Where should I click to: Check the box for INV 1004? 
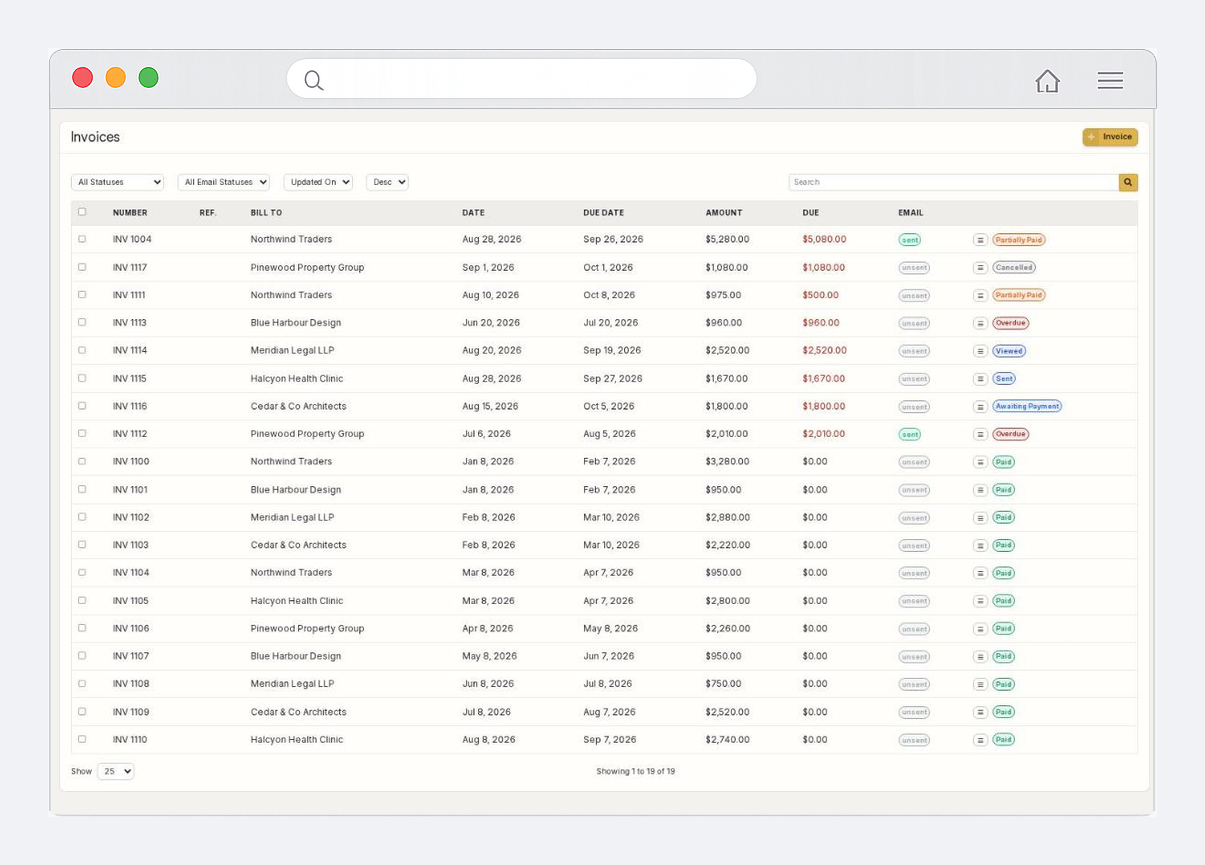pos(82,239)
